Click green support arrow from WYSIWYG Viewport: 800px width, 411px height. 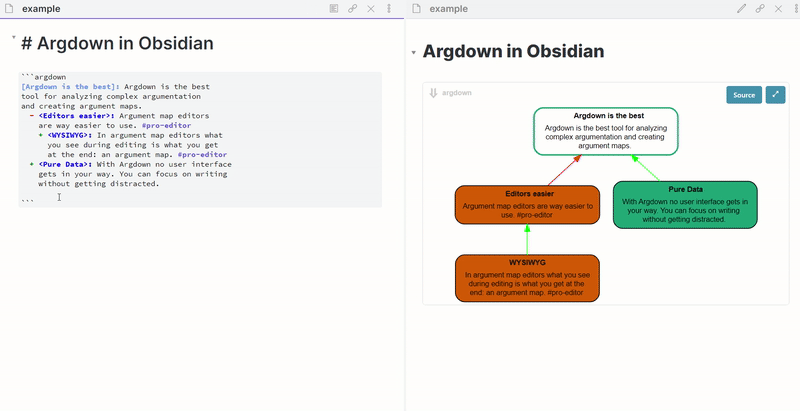click(528, 239)
